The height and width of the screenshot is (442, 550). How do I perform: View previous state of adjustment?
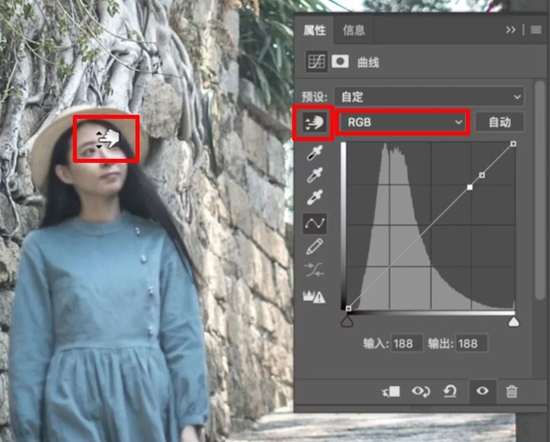click(421, 391)
